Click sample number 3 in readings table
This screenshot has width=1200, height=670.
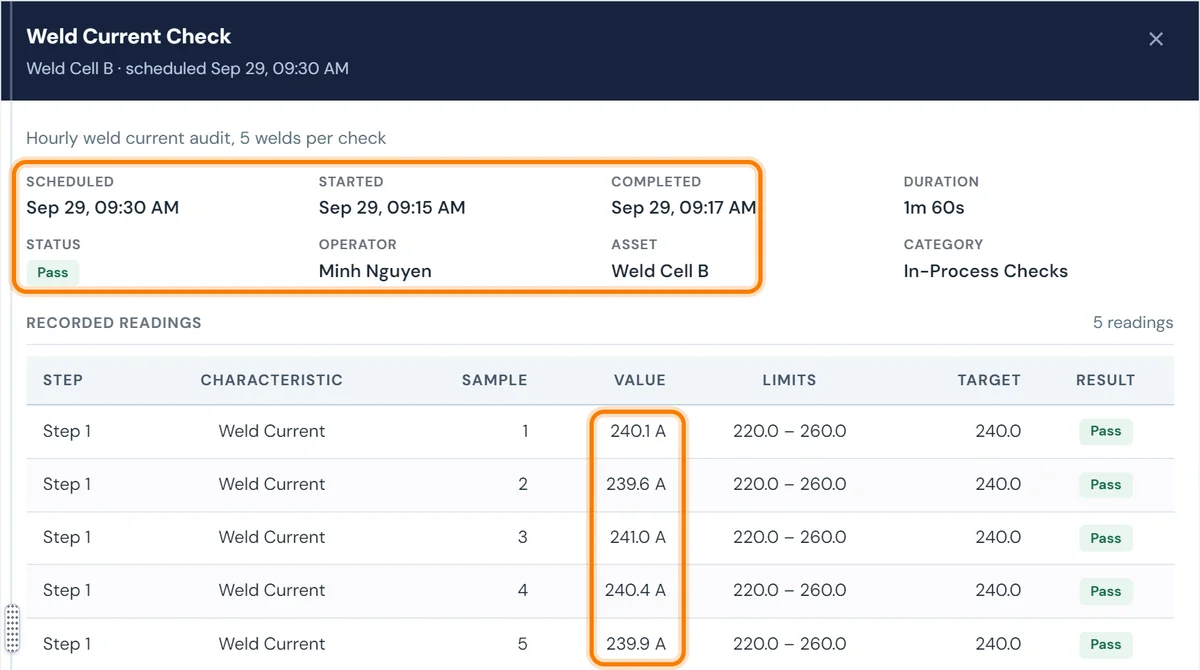pos(523,537)
